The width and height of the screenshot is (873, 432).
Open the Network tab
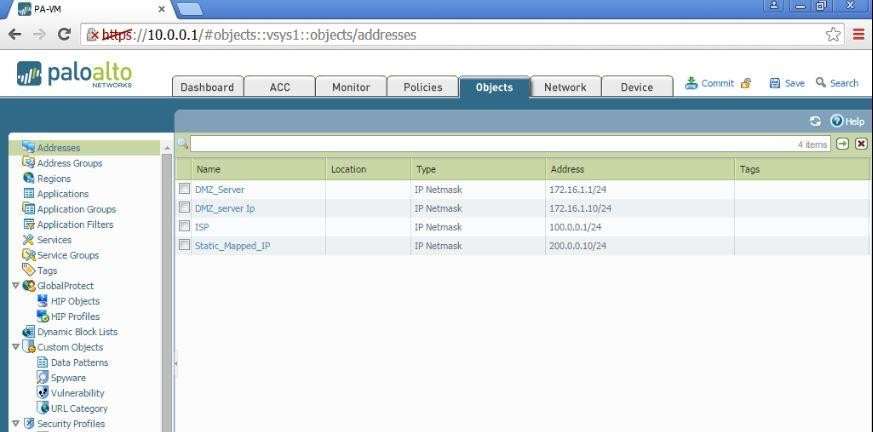click(564, 87)
